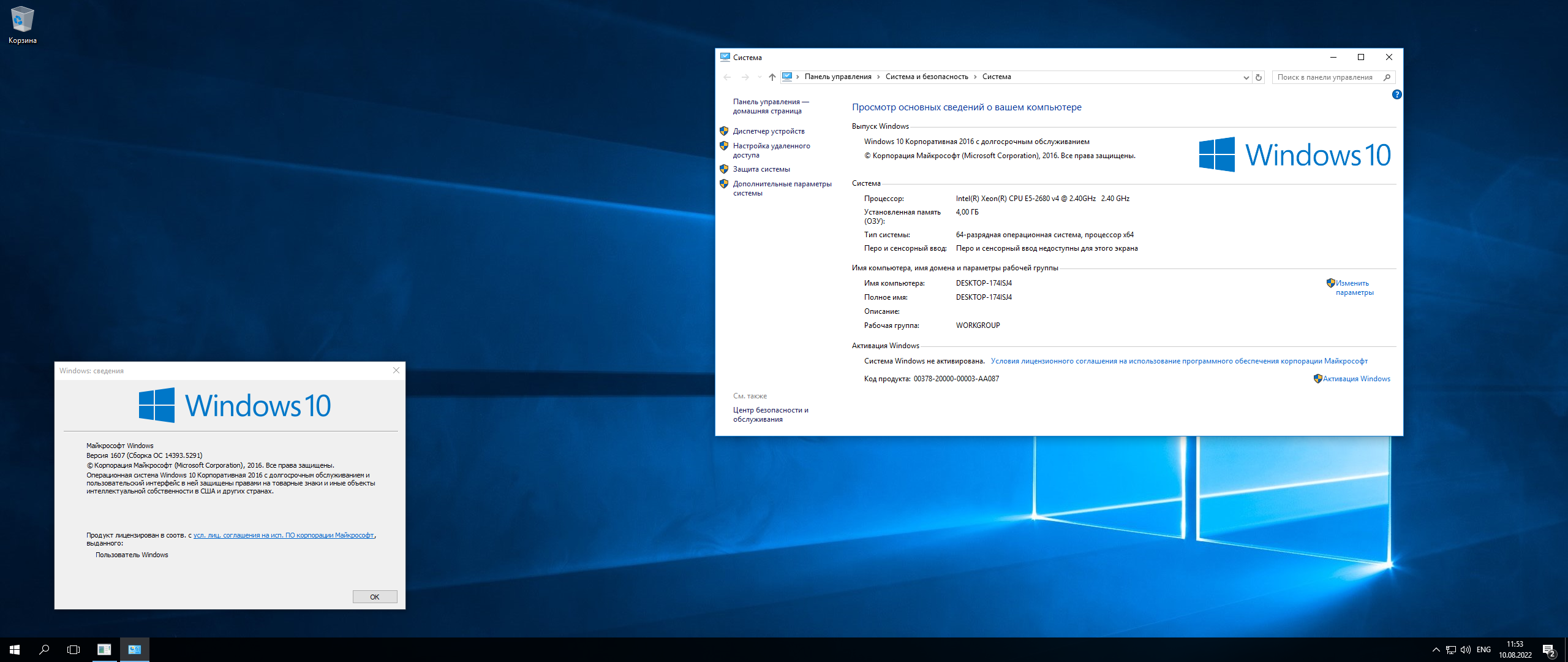The image size is (1568, 662).
Task: Go up one level in Система window
Action: click(x=772, y=77)
